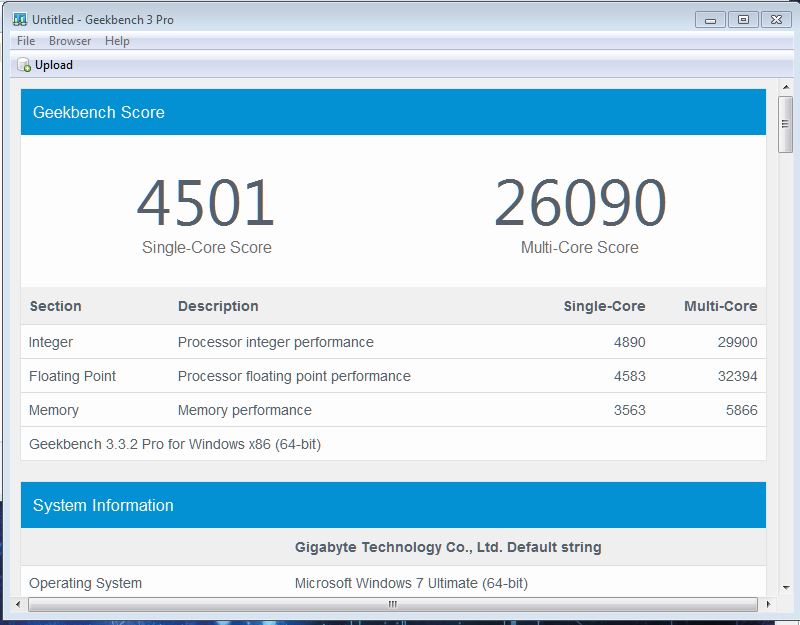This screenshot has height=625, width=800.
Task: Click the Section column header
Action: (56, 306)
